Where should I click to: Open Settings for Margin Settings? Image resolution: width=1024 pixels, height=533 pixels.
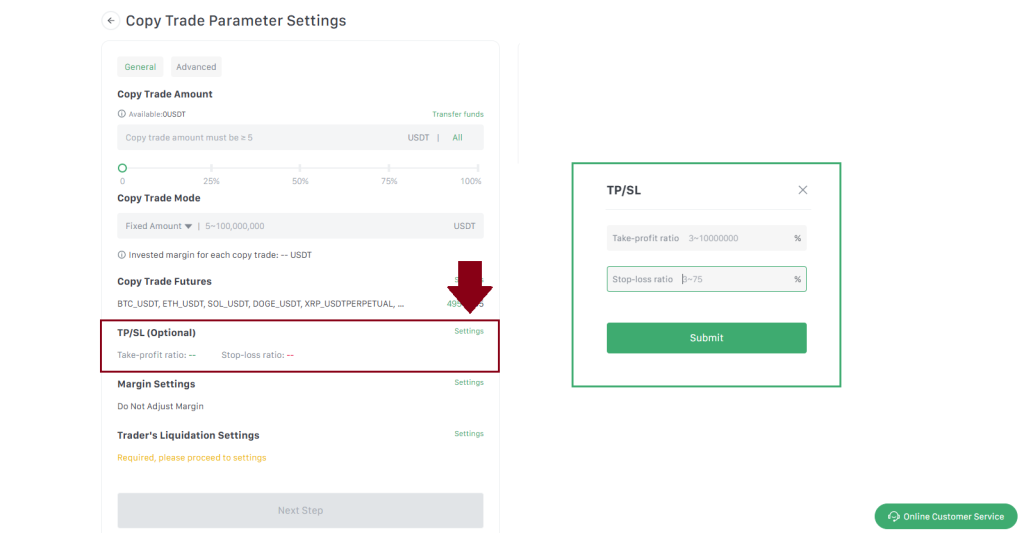(468, 382)
